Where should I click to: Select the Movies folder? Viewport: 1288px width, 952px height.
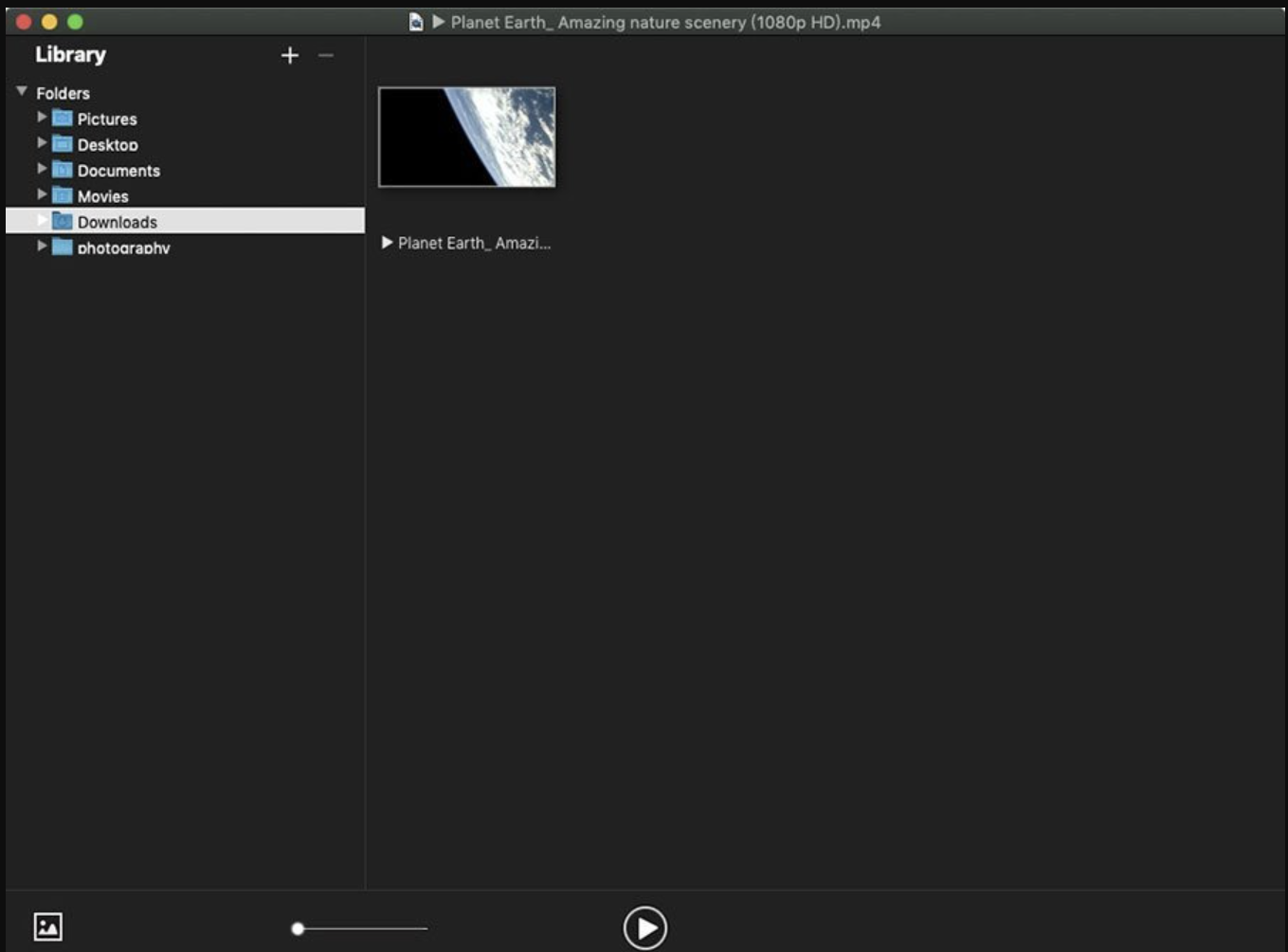pos(104,196)
